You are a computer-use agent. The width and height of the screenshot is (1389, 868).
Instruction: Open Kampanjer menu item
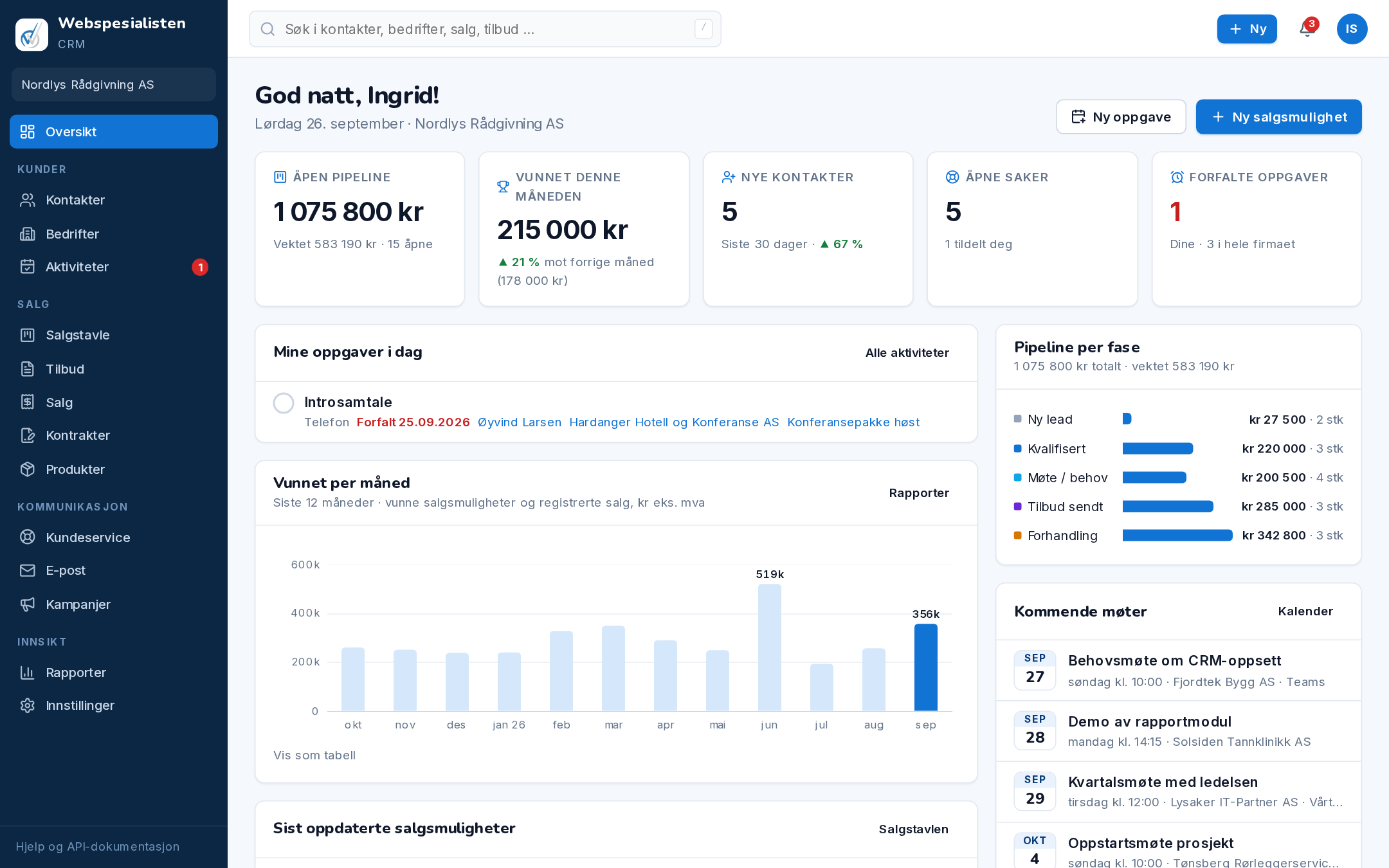(x=114, y=604)
